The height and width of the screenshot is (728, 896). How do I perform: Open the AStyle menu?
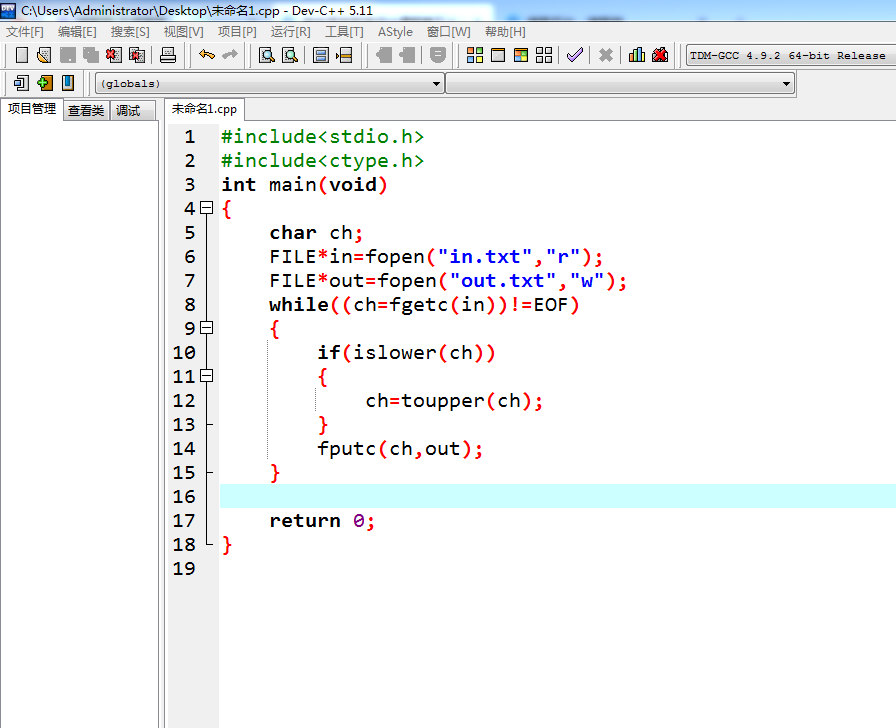[x=395, y=31]
